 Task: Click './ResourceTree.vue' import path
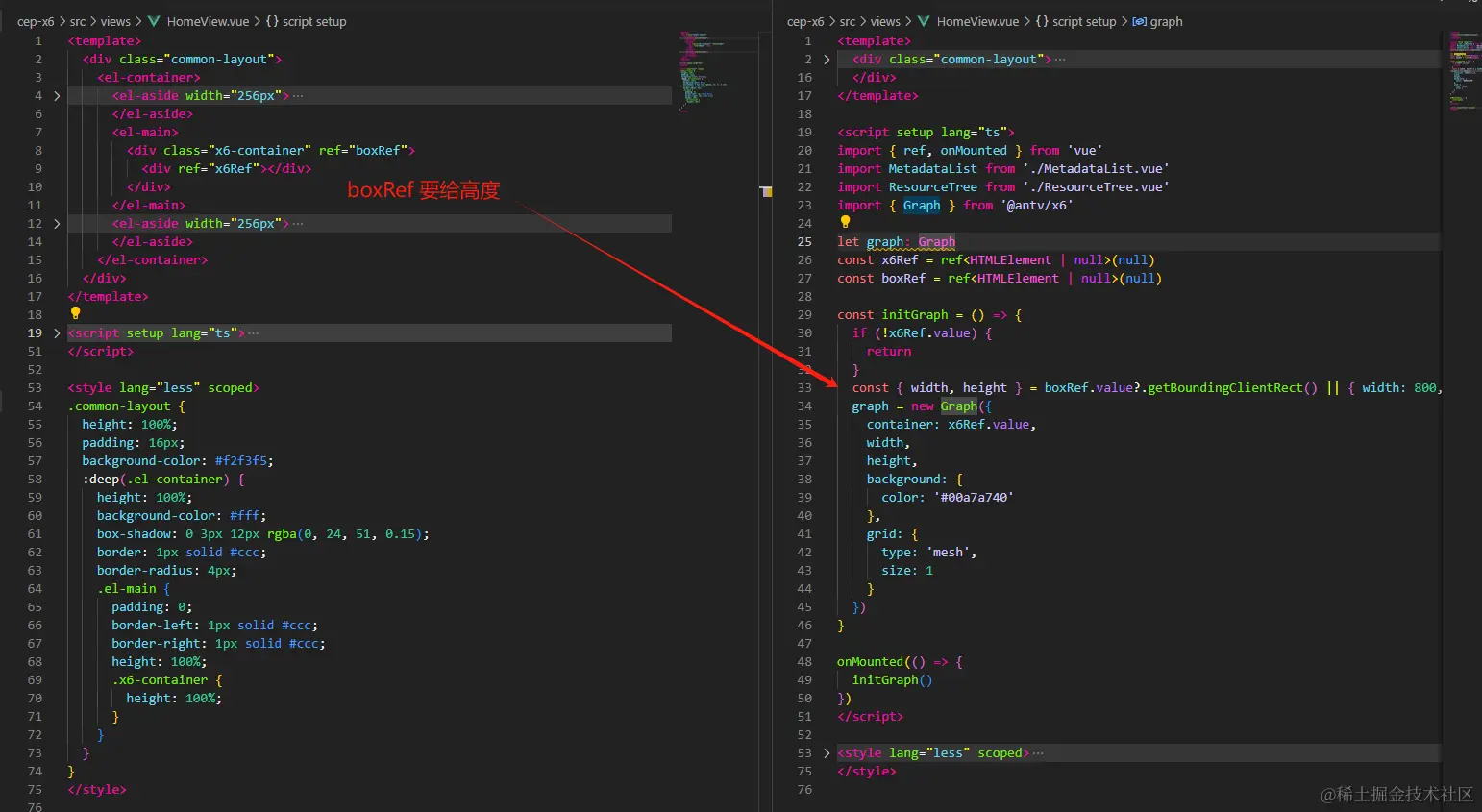1097,187
